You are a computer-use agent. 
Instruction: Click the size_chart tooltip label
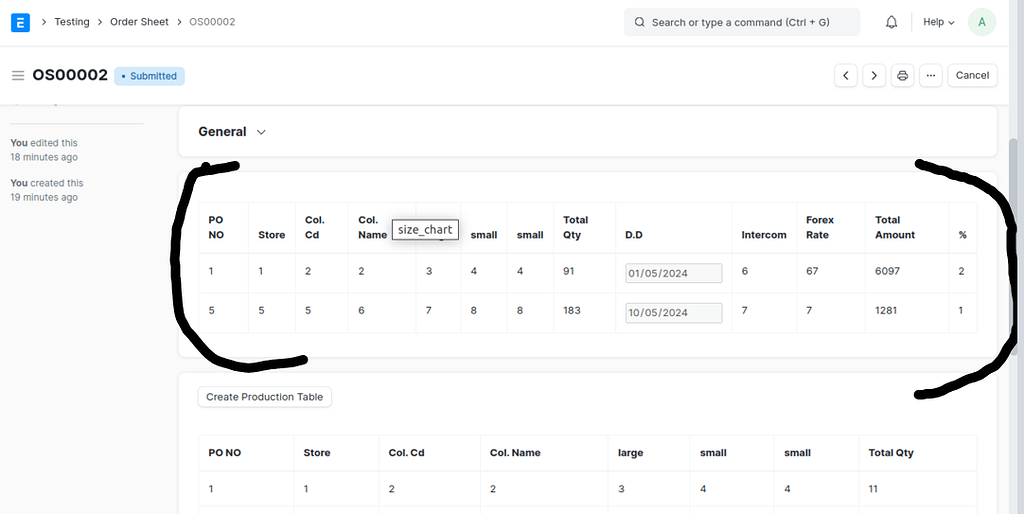pyautogui.click(x=425, y=230)
